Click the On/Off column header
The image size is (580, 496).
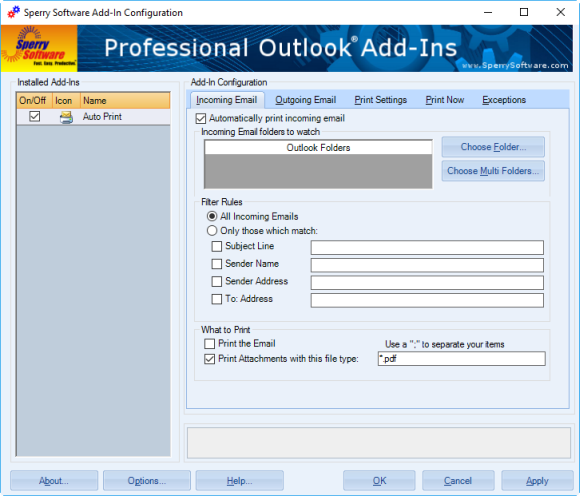pyautogui.click(x=34, y=101)
